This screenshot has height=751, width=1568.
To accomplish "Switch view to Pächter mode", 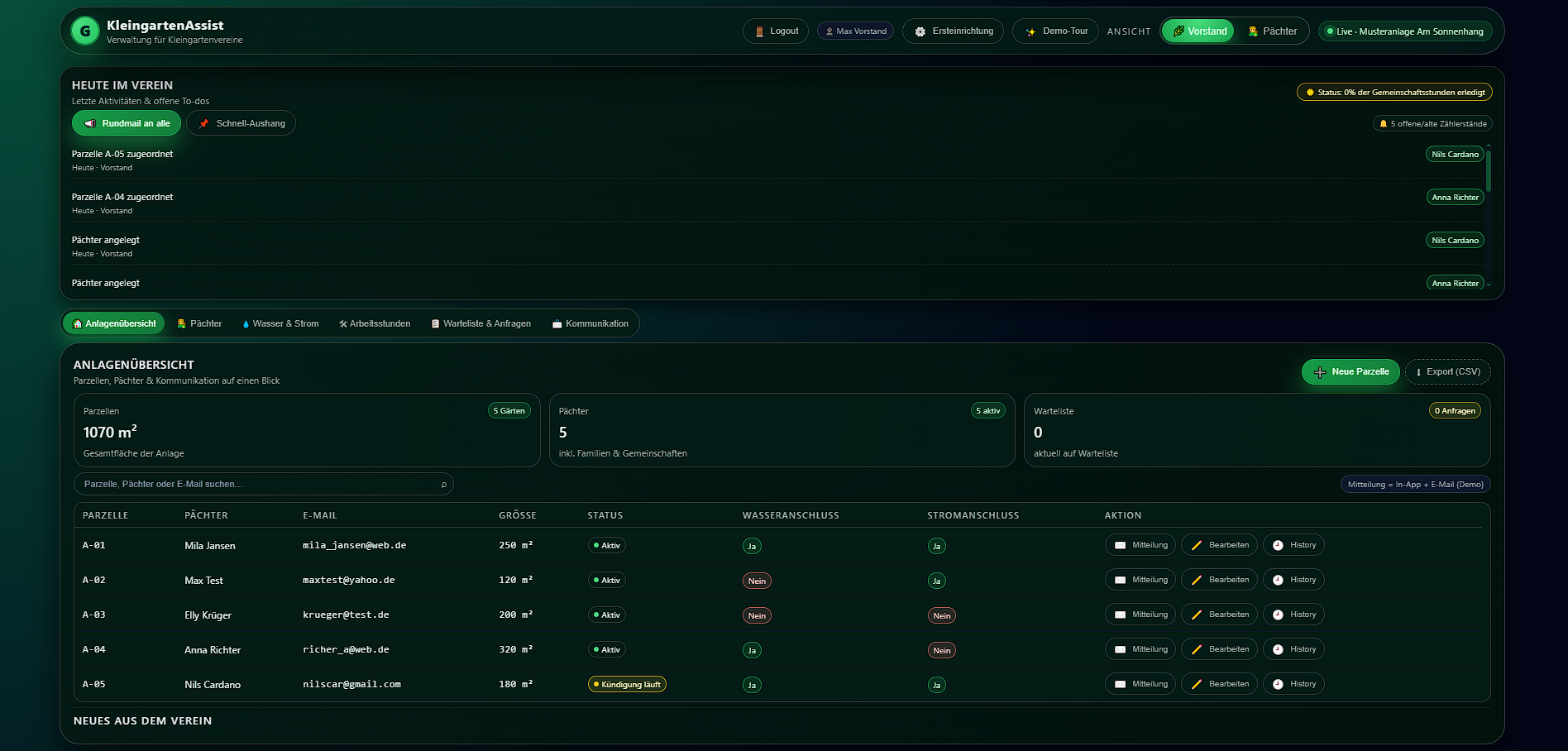I will [x=1272, y=31].
